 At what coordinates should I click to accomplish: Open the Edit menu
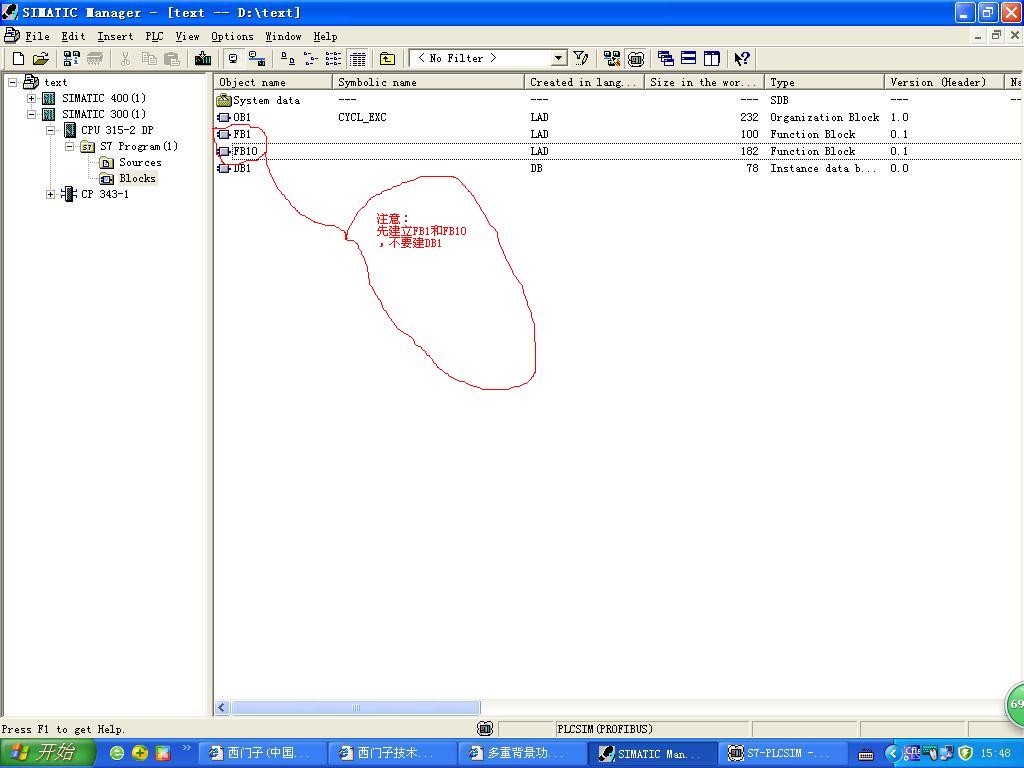pyautogui.click(x=74, y=37)
